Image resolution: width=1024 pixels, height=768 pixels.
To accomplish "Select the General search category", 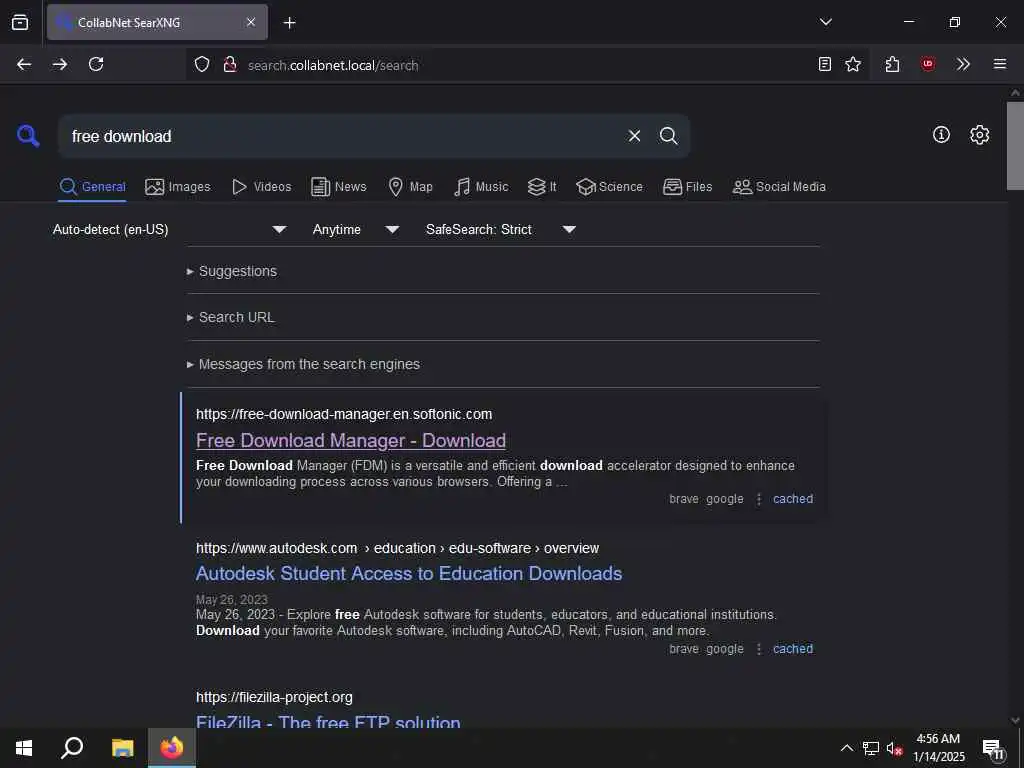I will 92,187.
